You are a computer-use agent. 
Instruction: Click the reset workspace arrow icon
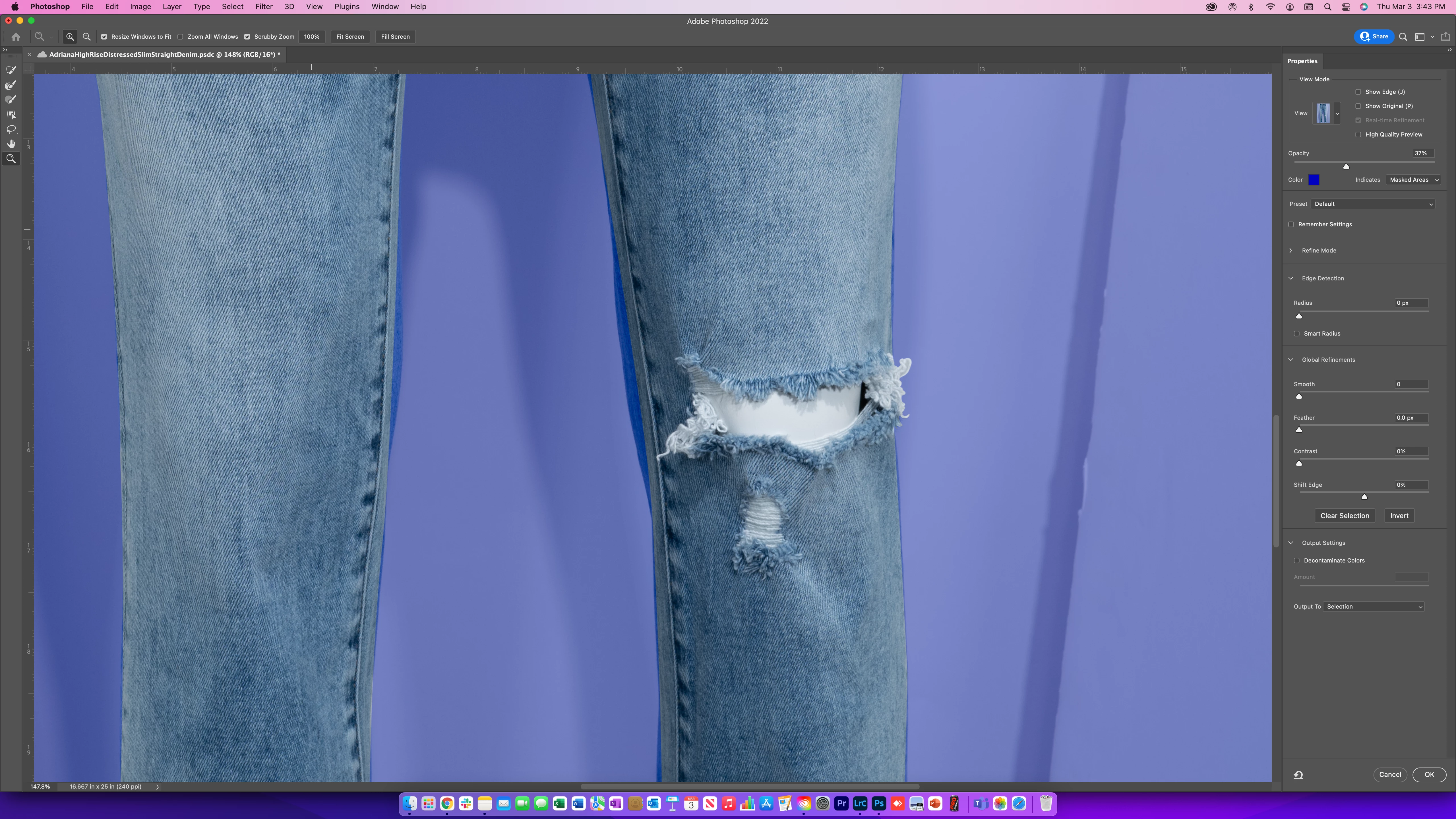tap(1298, 775)
